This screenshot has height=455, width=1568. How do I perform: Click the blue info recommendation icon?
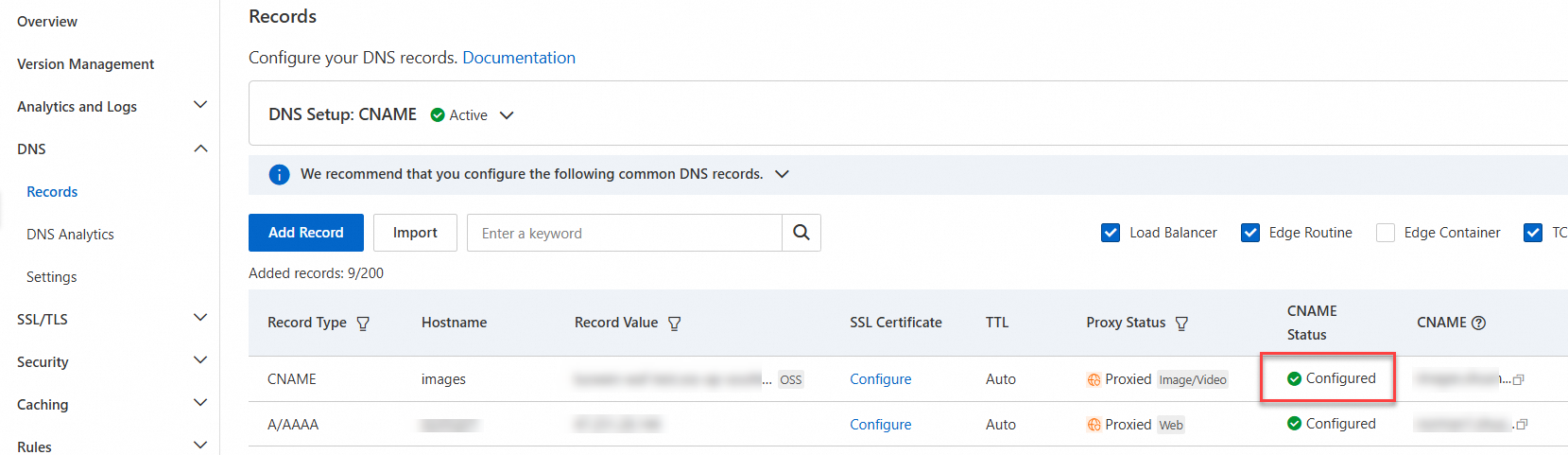tap(279, 174)
